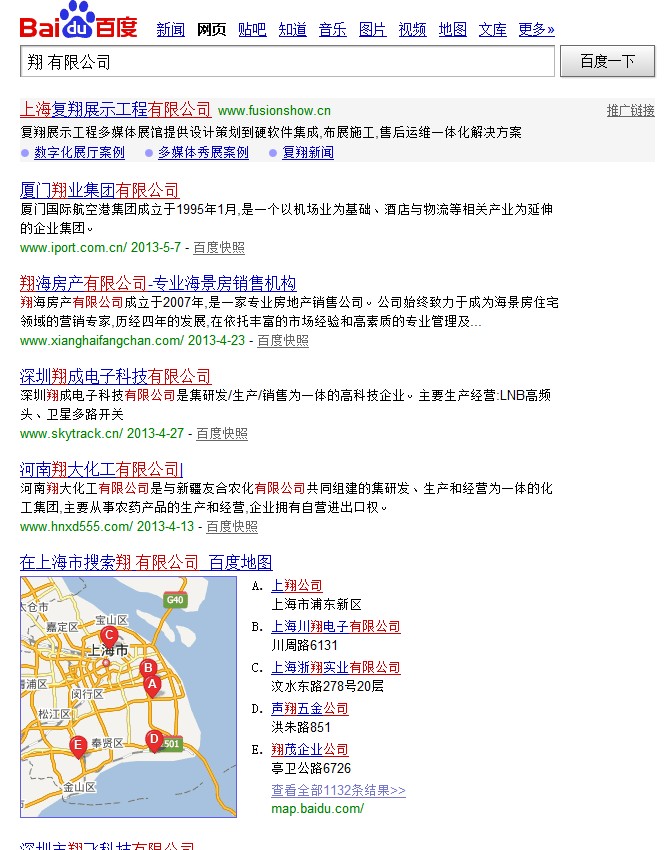Open 多媒体秀展案例 sublink

point(203,152)
